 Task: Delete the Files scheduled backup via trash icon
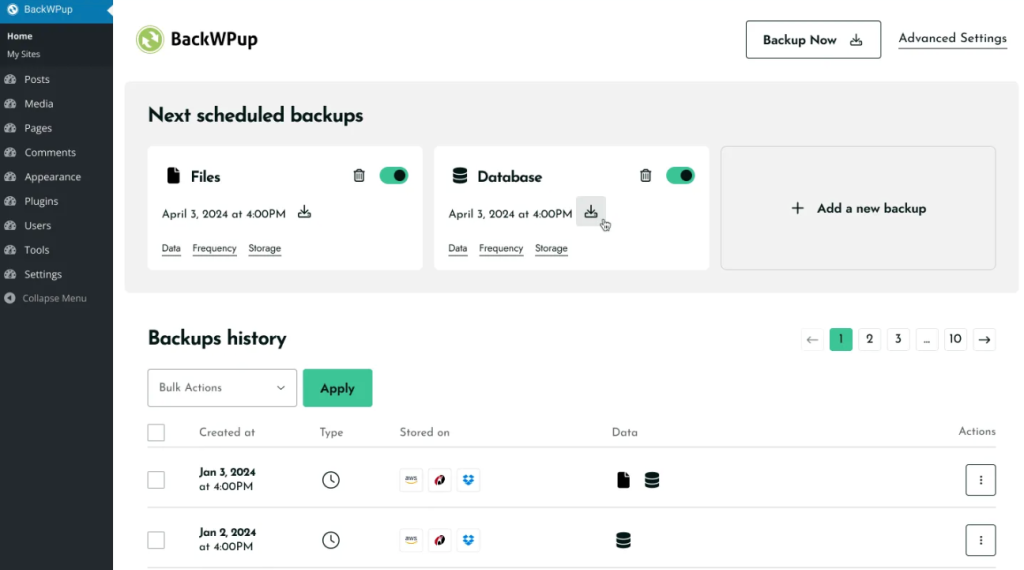[359, 176]
